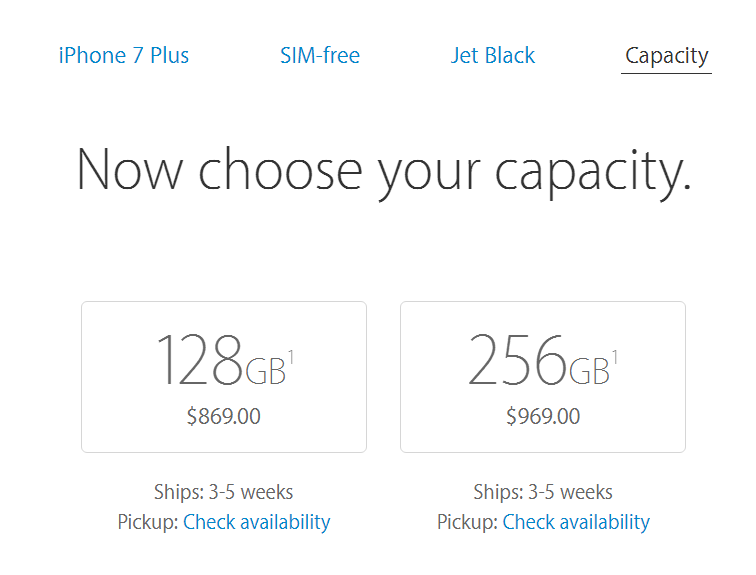Return to the SIM-free carrier step
Viewport: 756px width, 575px height.
320,56
